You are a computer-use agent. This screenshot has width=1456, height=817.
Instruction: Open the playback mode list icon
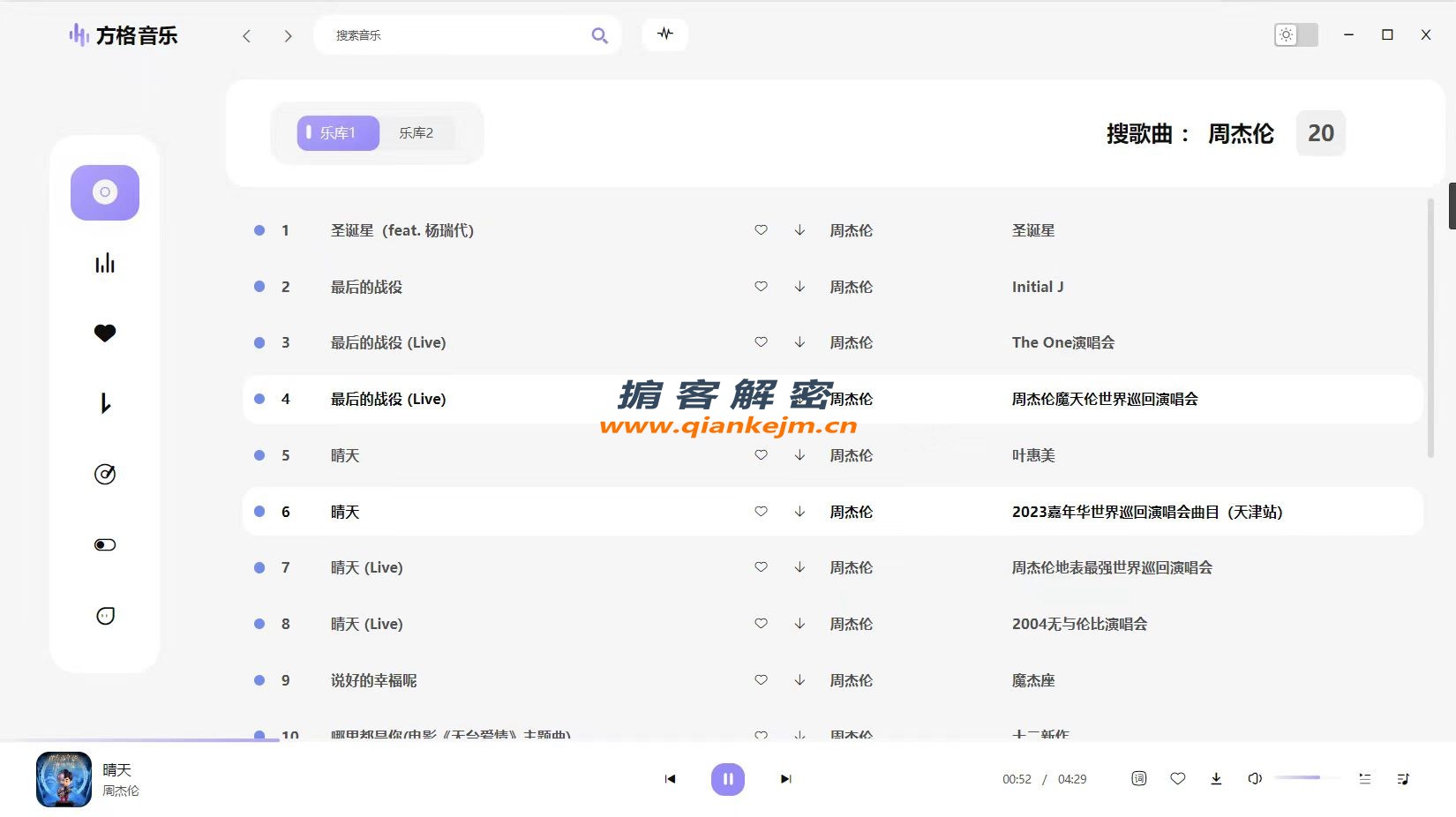1365,778
